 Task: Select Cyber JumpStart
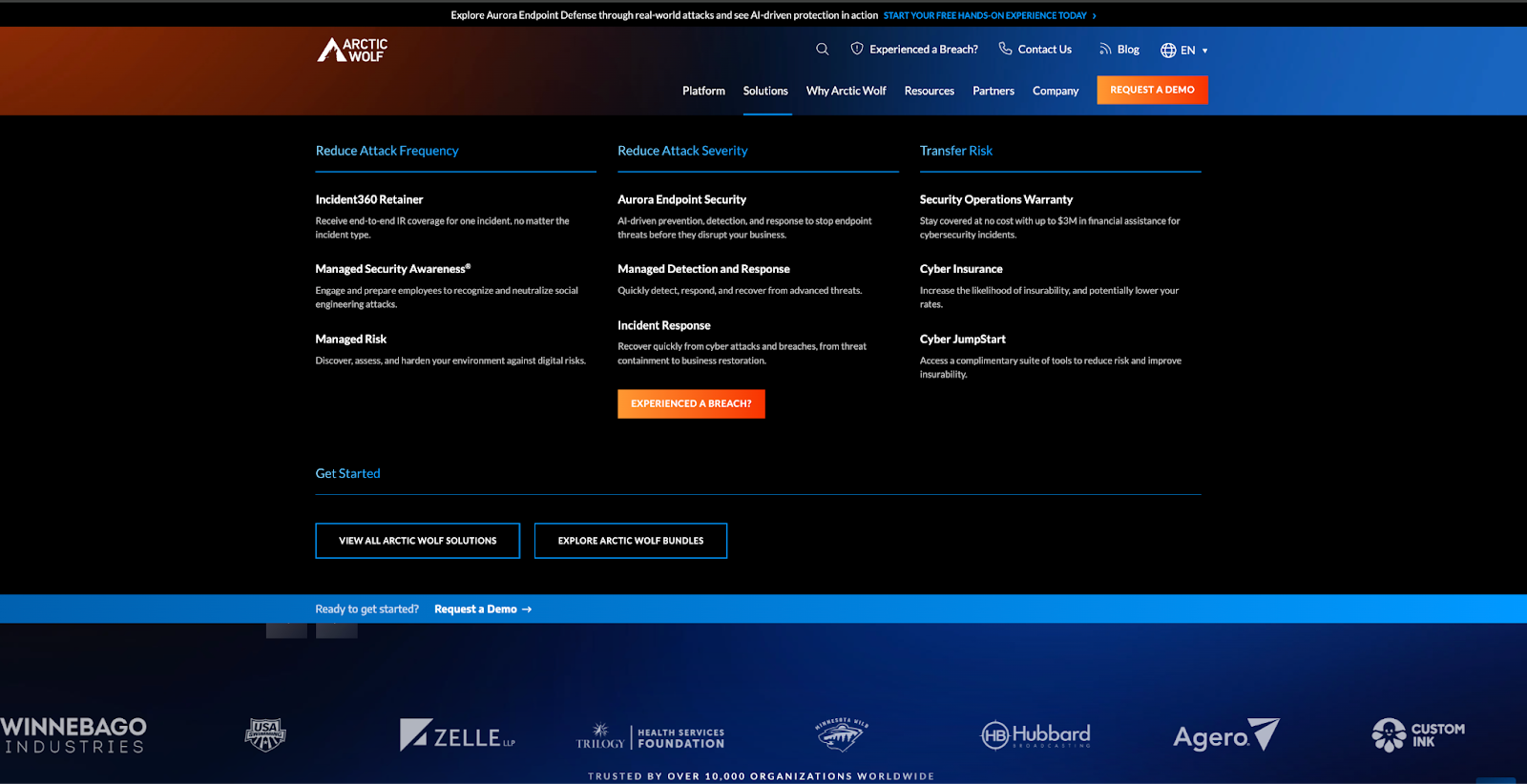click(963, 339)
